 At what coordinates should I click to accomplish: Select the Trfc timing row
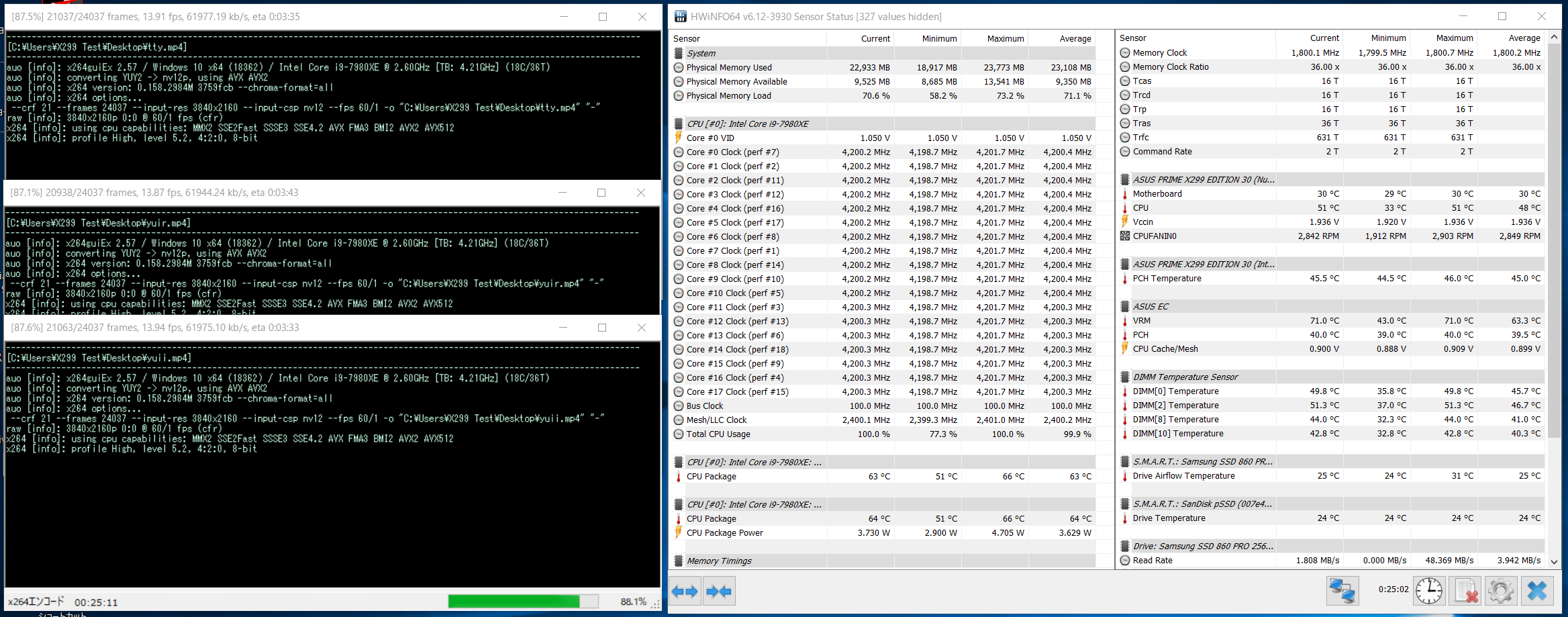(x=1330, y=137)
